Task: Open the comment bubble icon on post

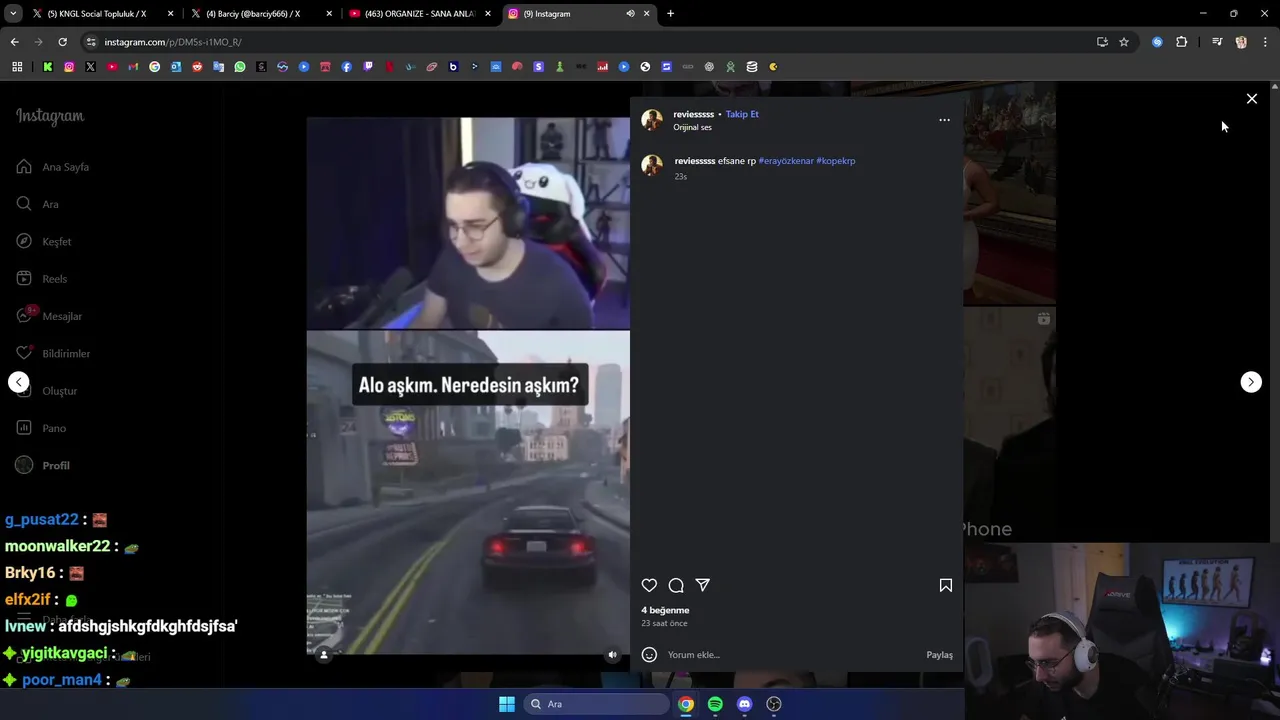Action: click(676, 585)
